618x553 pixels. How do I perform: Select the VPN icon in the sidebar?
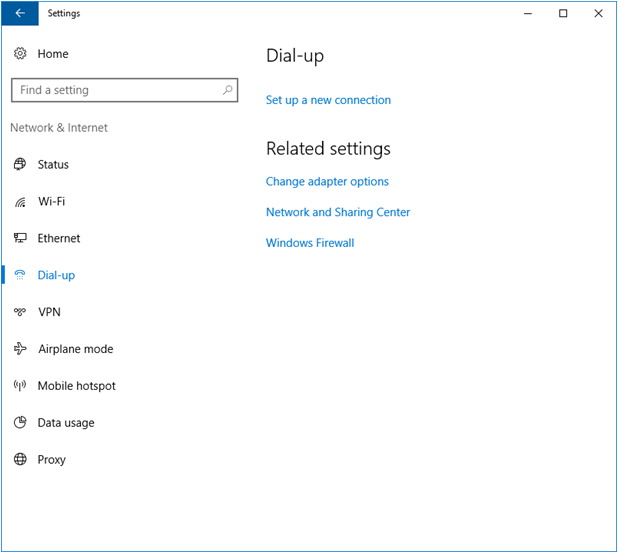(20, 312)
